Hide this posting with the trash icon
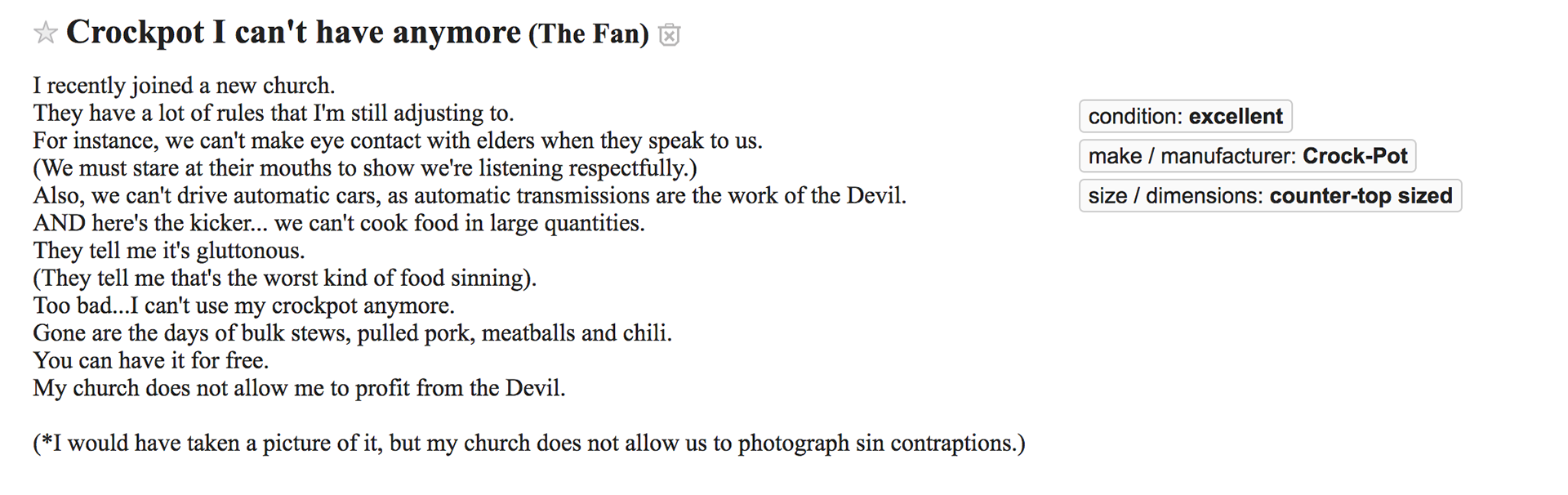 (670, 35)
